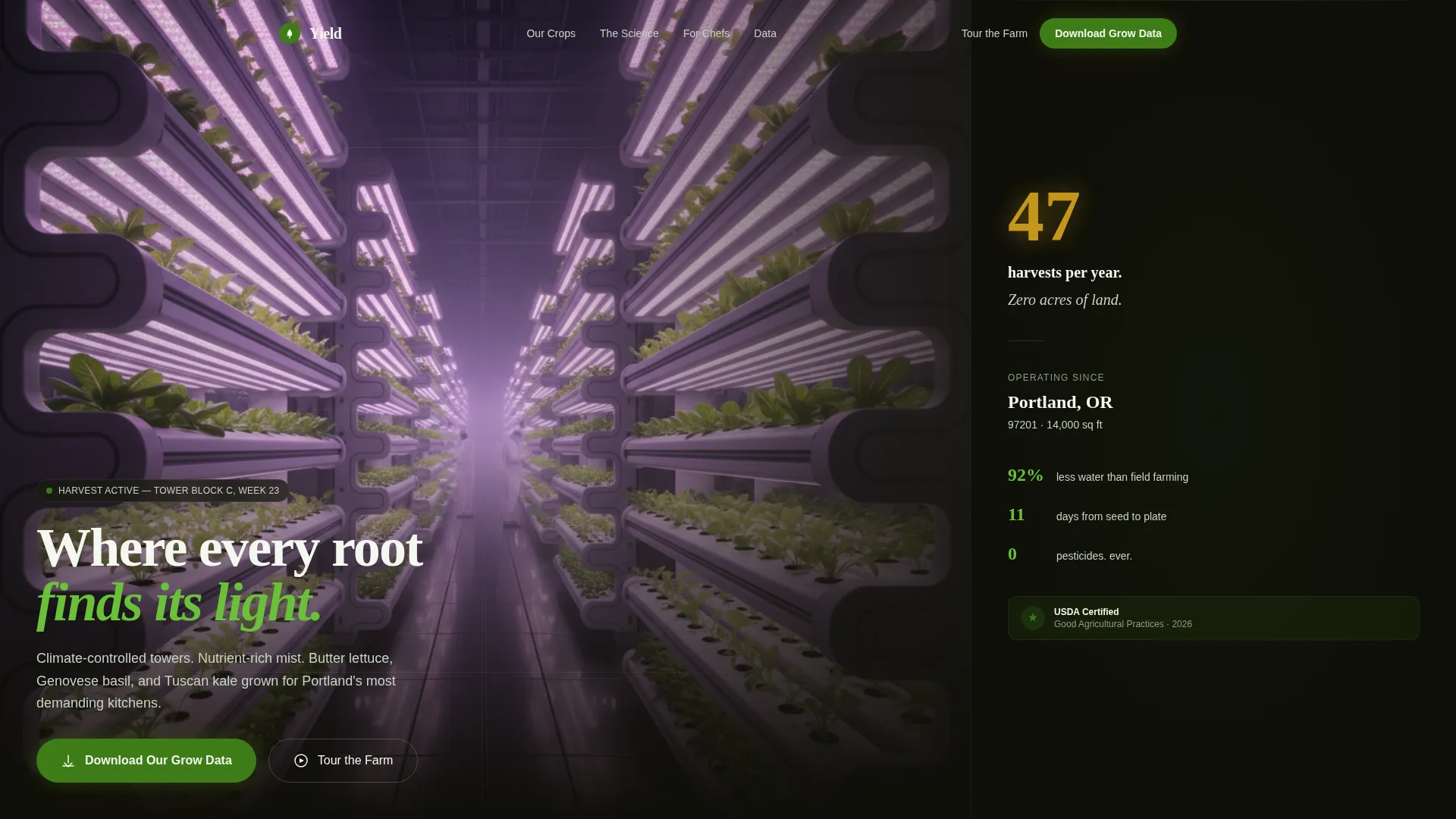Click the outlined Tour the Farm button
Screen dimensions: 1456x819
pyautogui.click(x=343, y=761)
